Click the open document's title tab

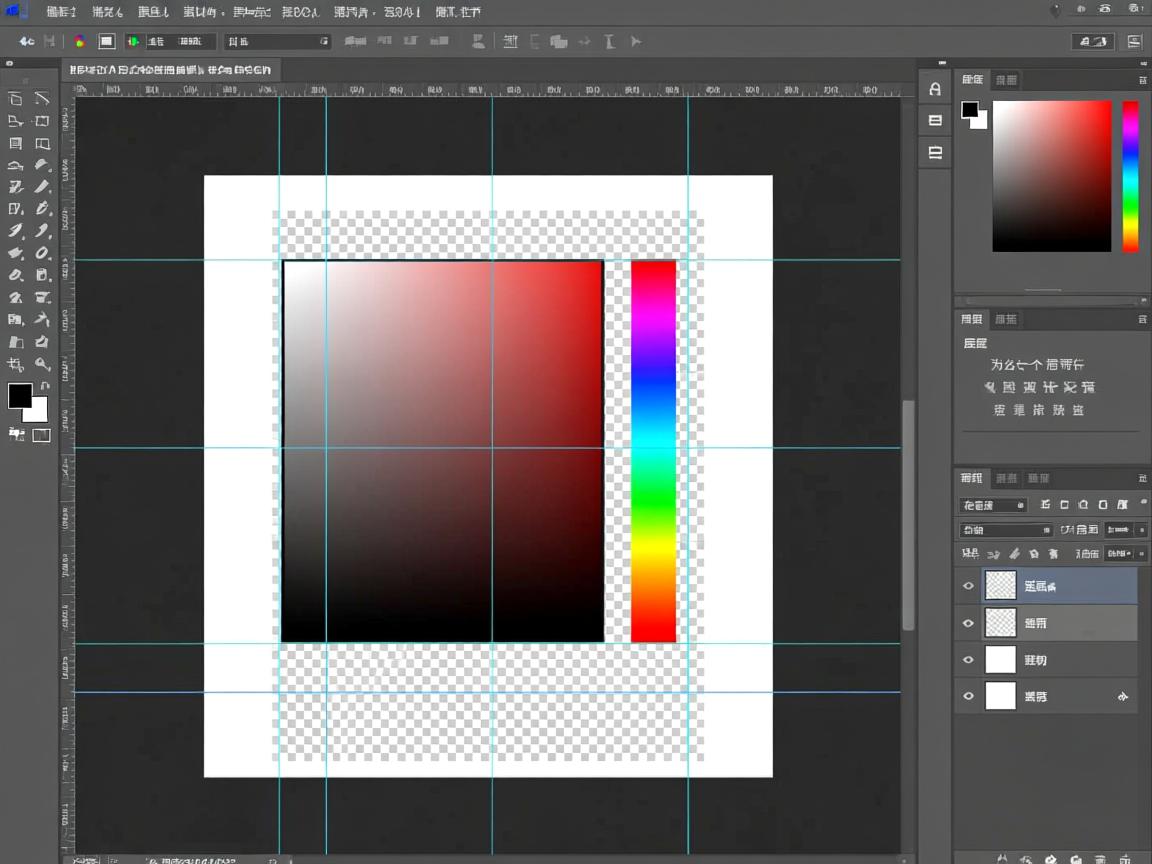pyautogui.click(x=170, y=70)
